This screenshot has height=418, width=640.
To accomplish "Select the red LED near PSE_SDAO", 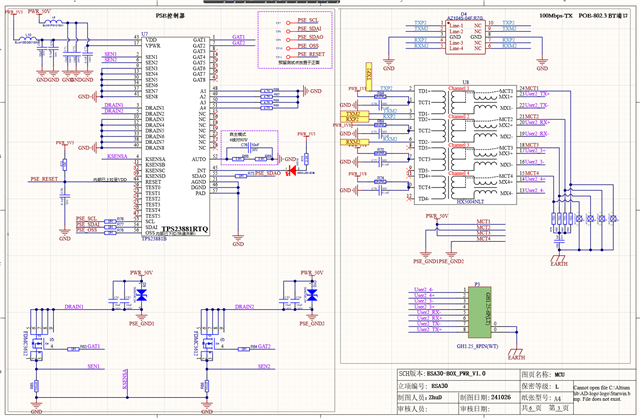I will [291, 171].
